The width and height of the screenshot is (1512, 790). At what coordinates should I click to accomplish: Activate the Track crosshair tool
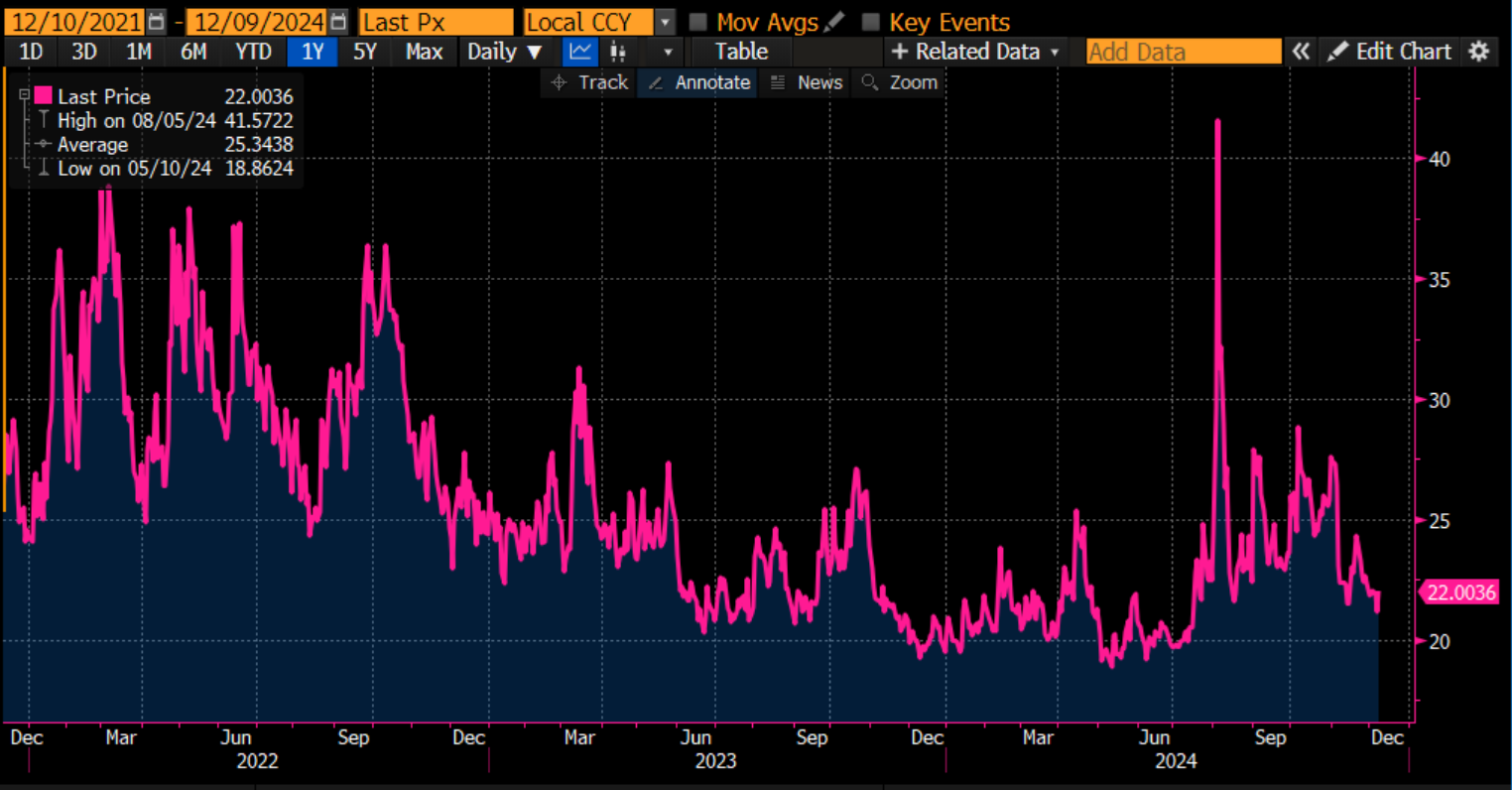click(589, 82)
